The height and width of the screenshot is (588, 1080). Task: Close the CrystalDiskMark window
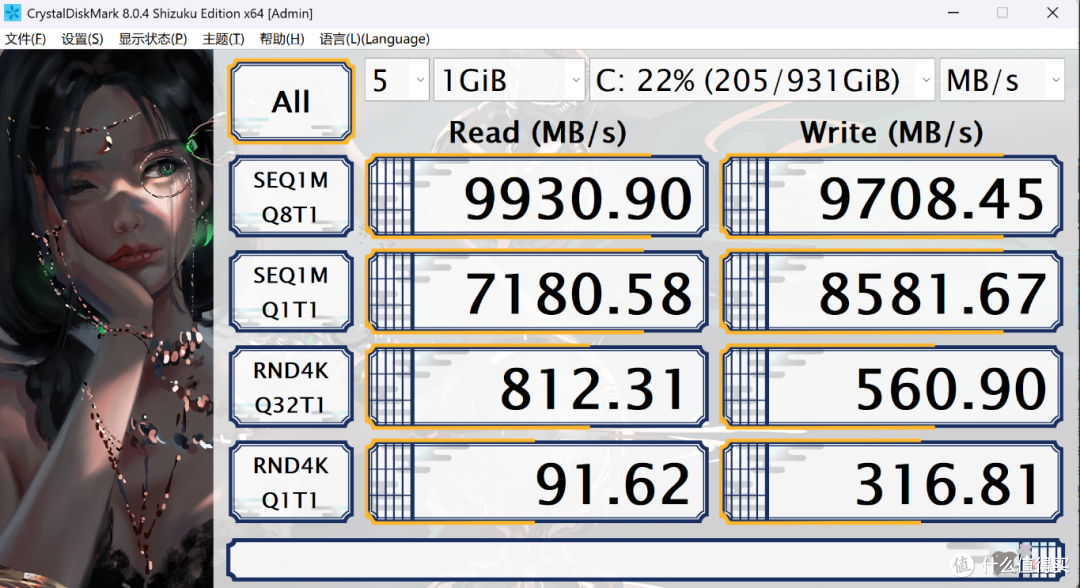(x=1052, y=13)
